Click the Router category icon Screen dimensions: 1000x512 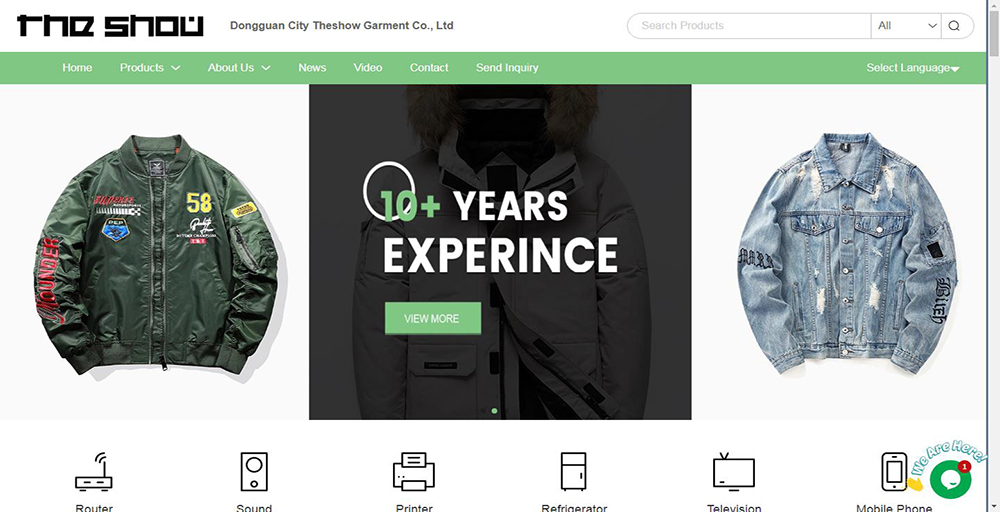tap(94, 472)
